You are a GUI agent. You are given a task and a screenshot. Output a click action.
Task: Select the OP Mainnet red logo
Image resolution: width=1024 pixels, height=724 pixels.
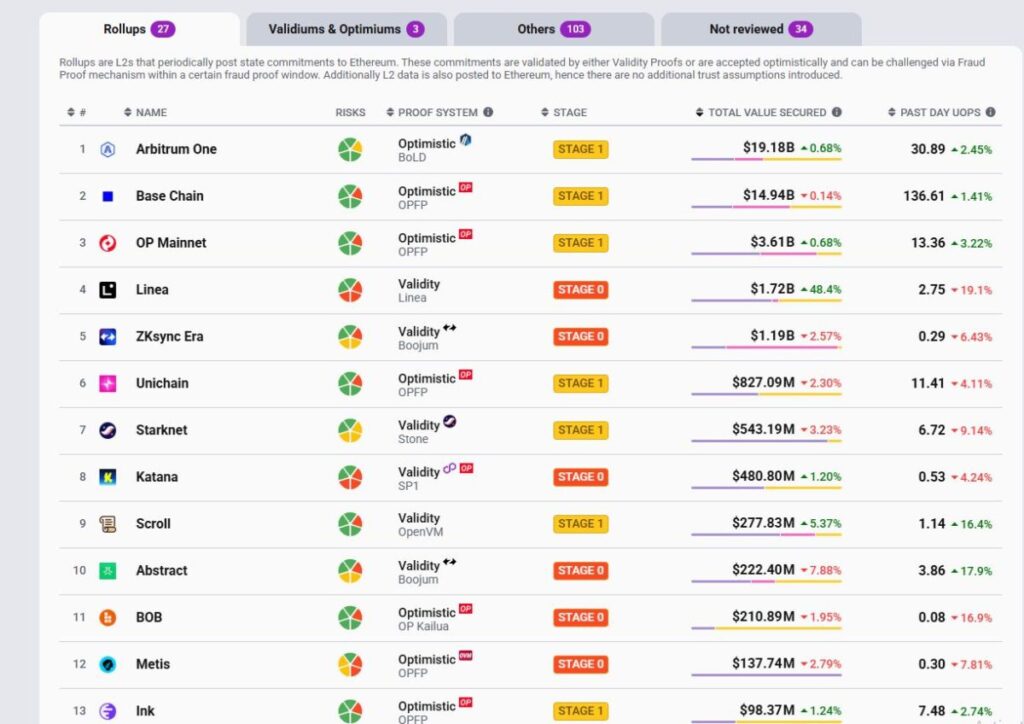pos(108,243)
